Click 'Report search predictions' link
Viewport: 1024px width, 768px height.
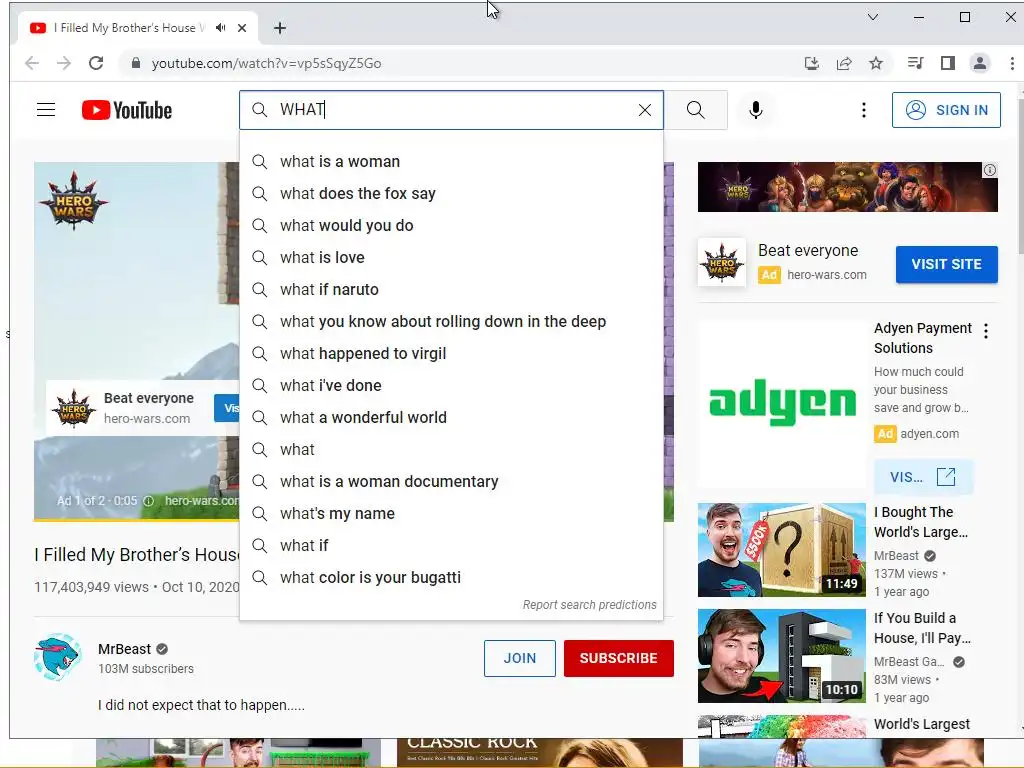click(589, 605)
